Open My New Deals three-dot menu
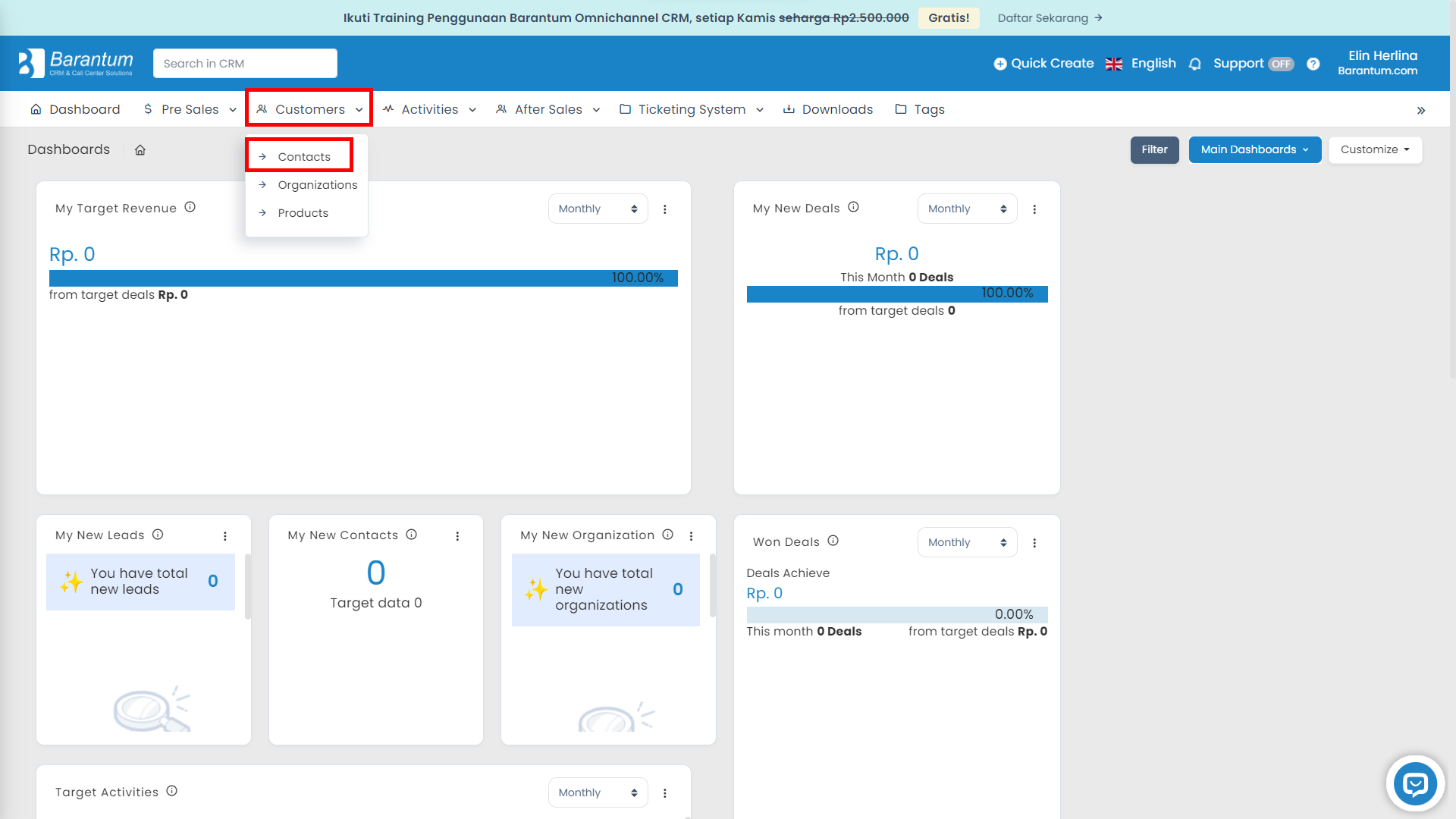This screenshot has height=819, width=1456. [1034, 209]
